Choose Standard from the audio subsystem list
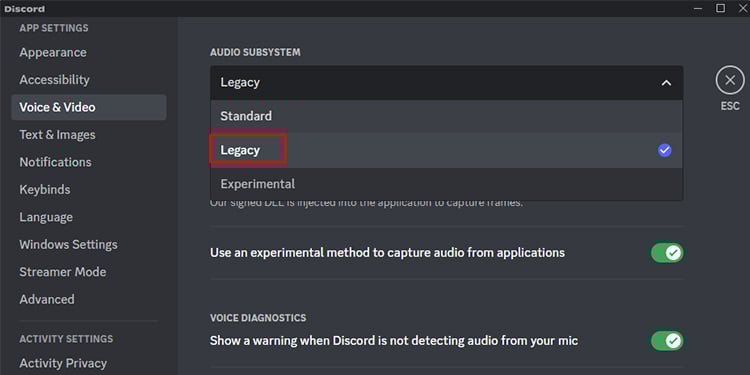This screenshot has height=375, width=750. (446, 116)
